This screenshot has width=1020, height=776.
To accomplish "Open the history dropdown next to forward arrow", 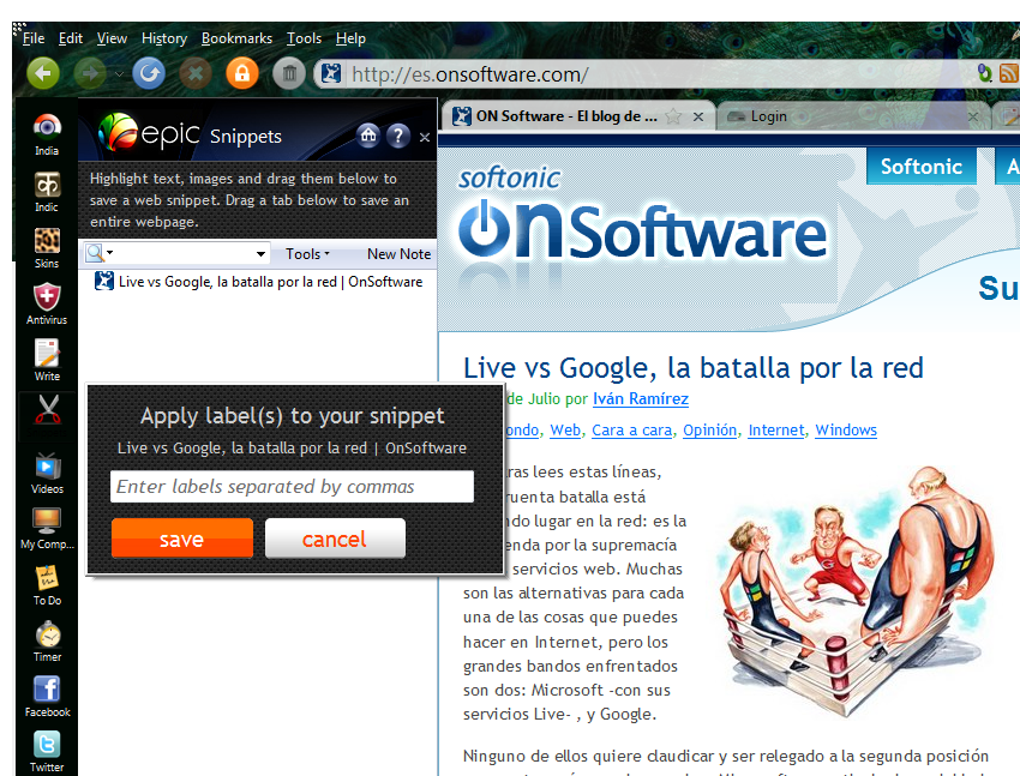I will coord(119,74).
